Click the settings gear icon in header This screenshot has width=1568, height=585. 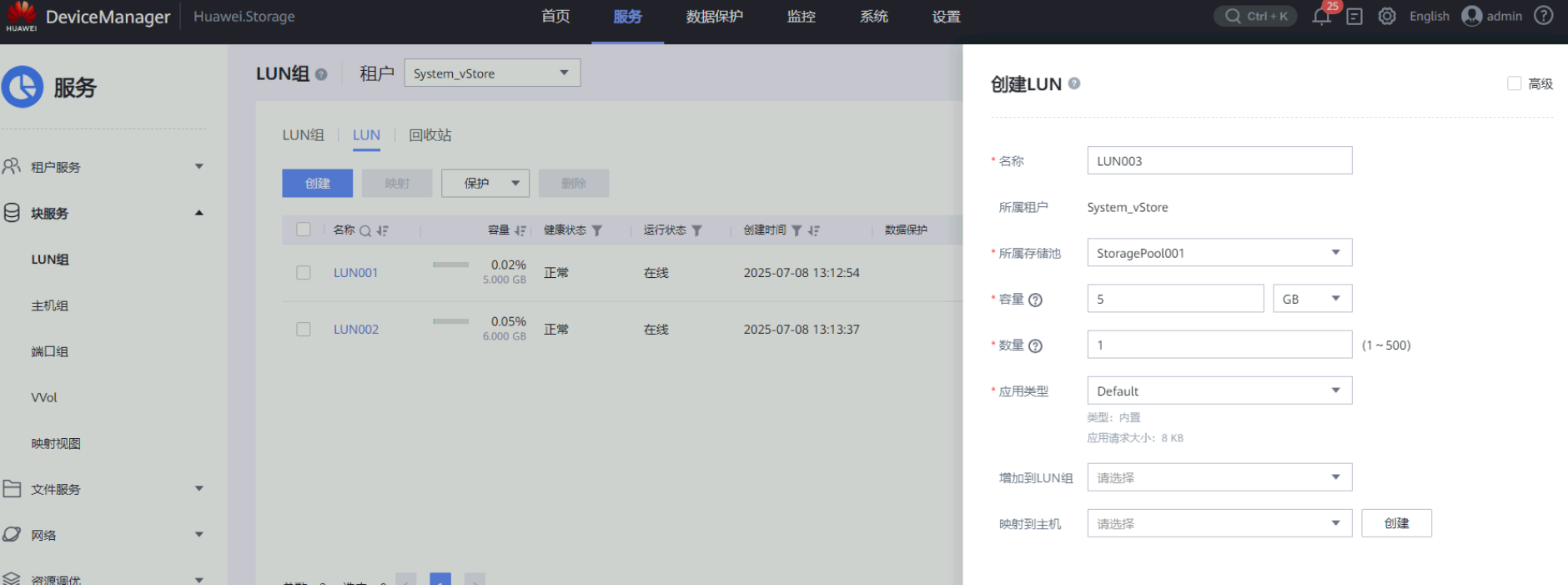click(x=1386, y=17)
